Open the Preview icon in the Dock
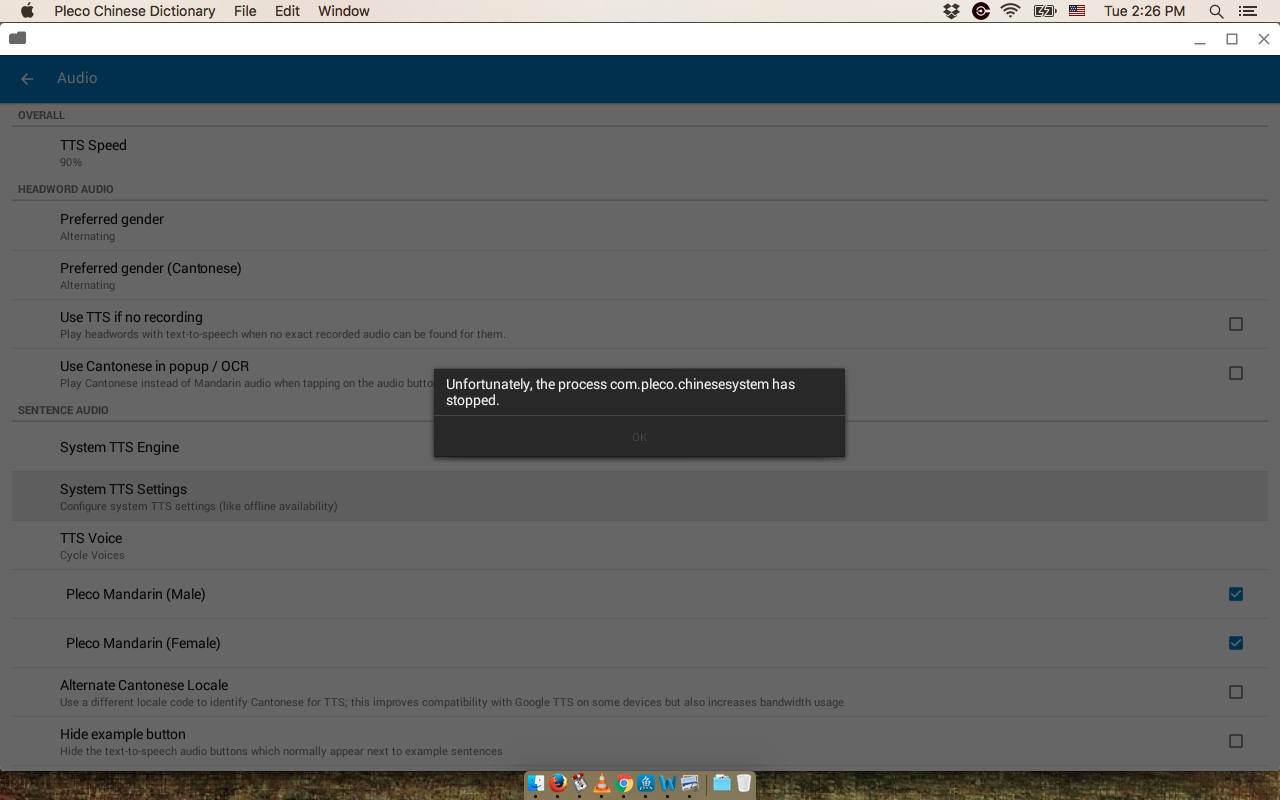 pyautogui.click(x=690, y=783)
